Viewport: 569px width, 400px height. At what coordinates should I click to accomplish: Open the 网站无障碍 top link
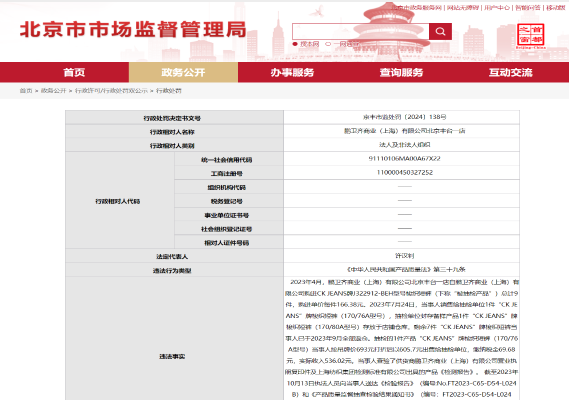coord(463,7)
